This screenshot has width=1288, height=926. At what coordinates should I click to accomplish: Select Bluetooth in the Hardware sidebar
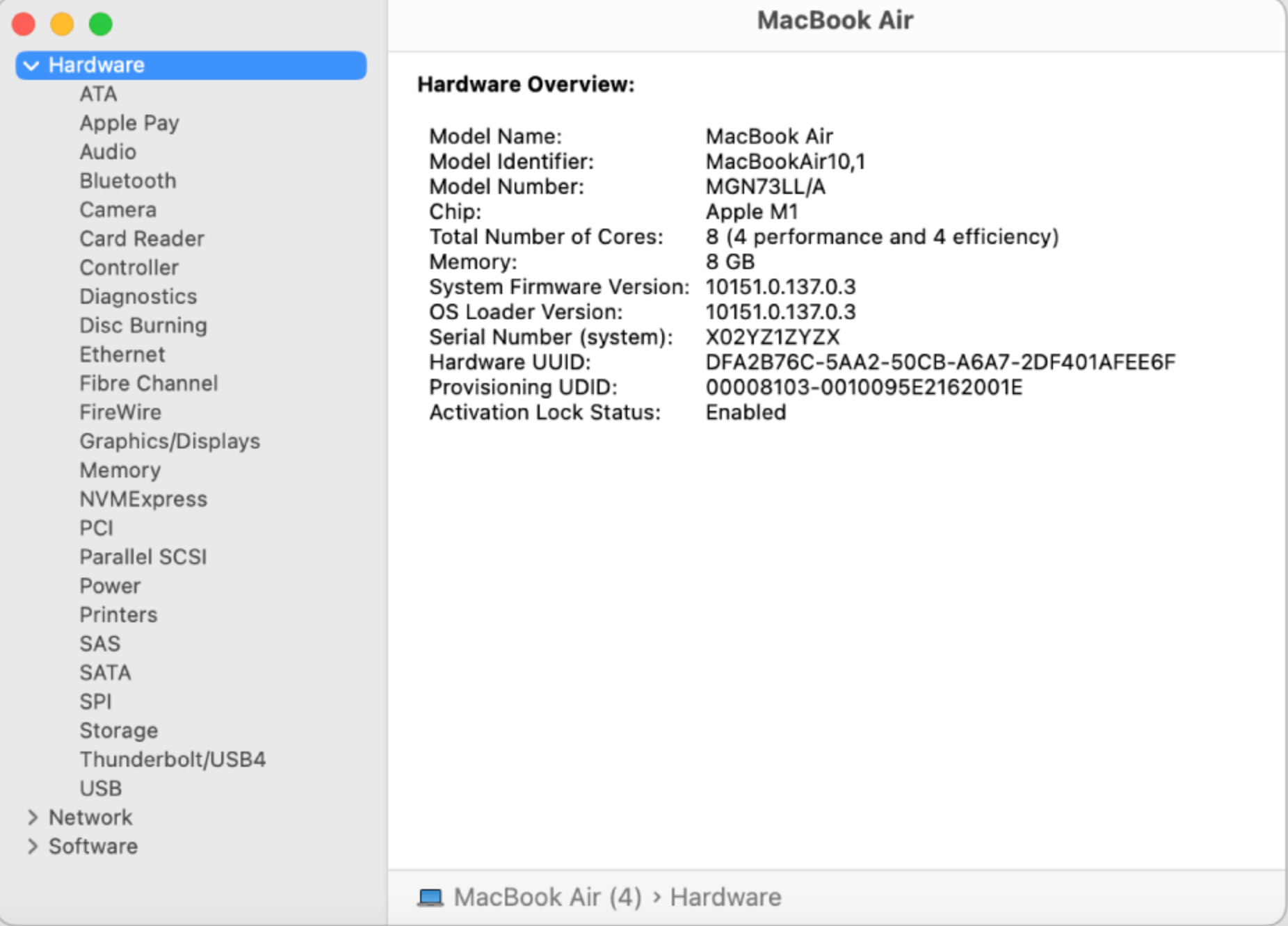point(128,180)
